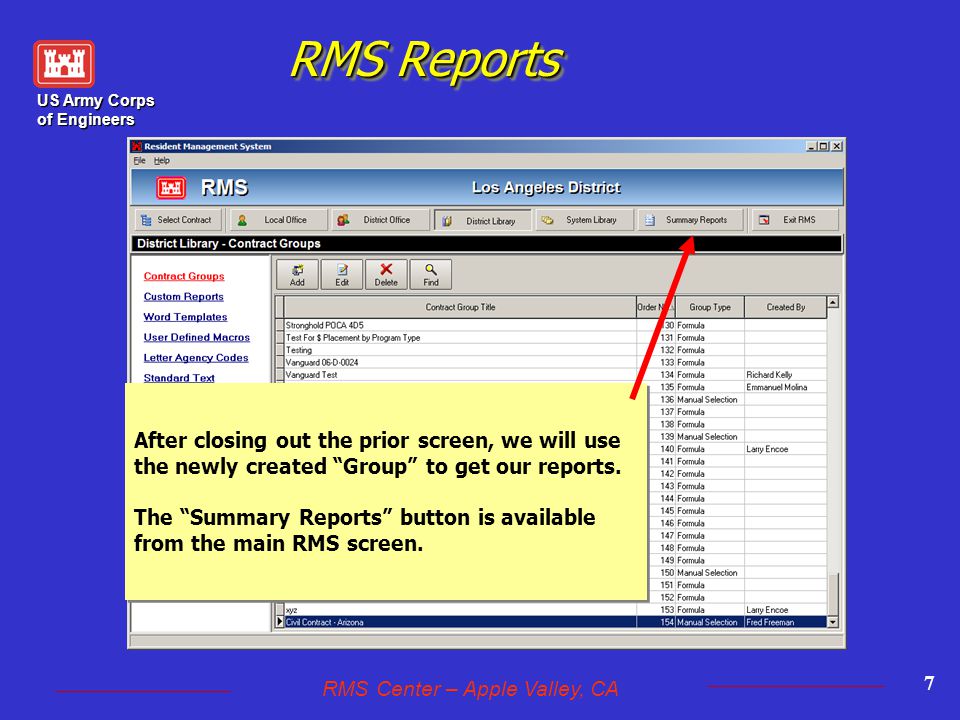This screenshot has width=960, height=720.
Task: Open the Standard Text link
Action: click(179, 378)
